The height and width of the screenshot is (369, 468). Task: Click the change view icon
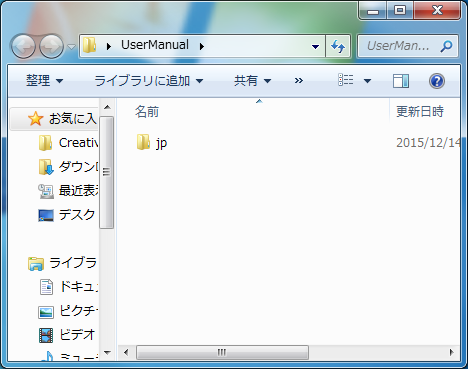[346, 80]
